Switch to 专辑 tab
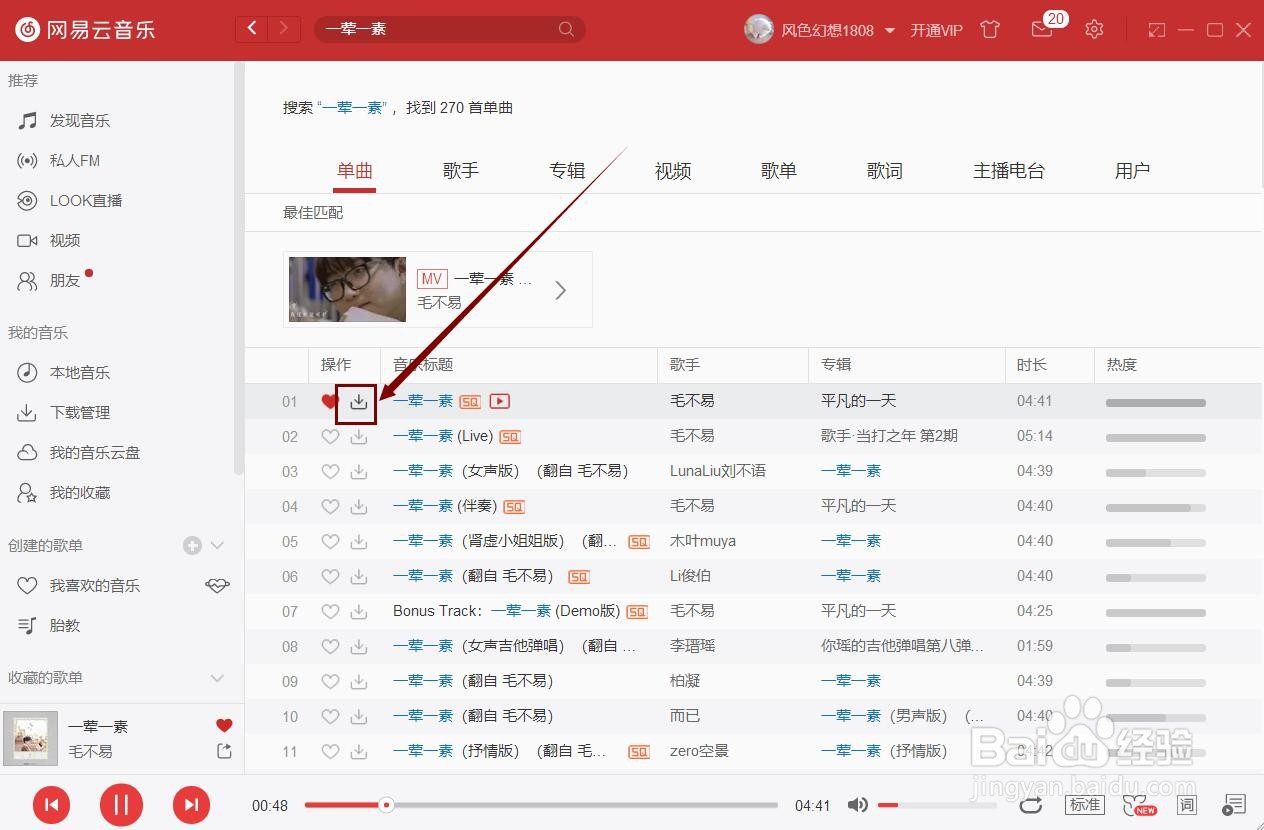Screen dimensions: 1264x830 coord(567,171)
